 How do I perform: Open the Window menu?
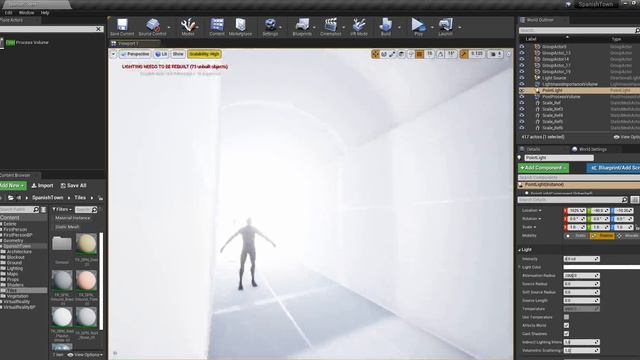click(x=27, y=13)
